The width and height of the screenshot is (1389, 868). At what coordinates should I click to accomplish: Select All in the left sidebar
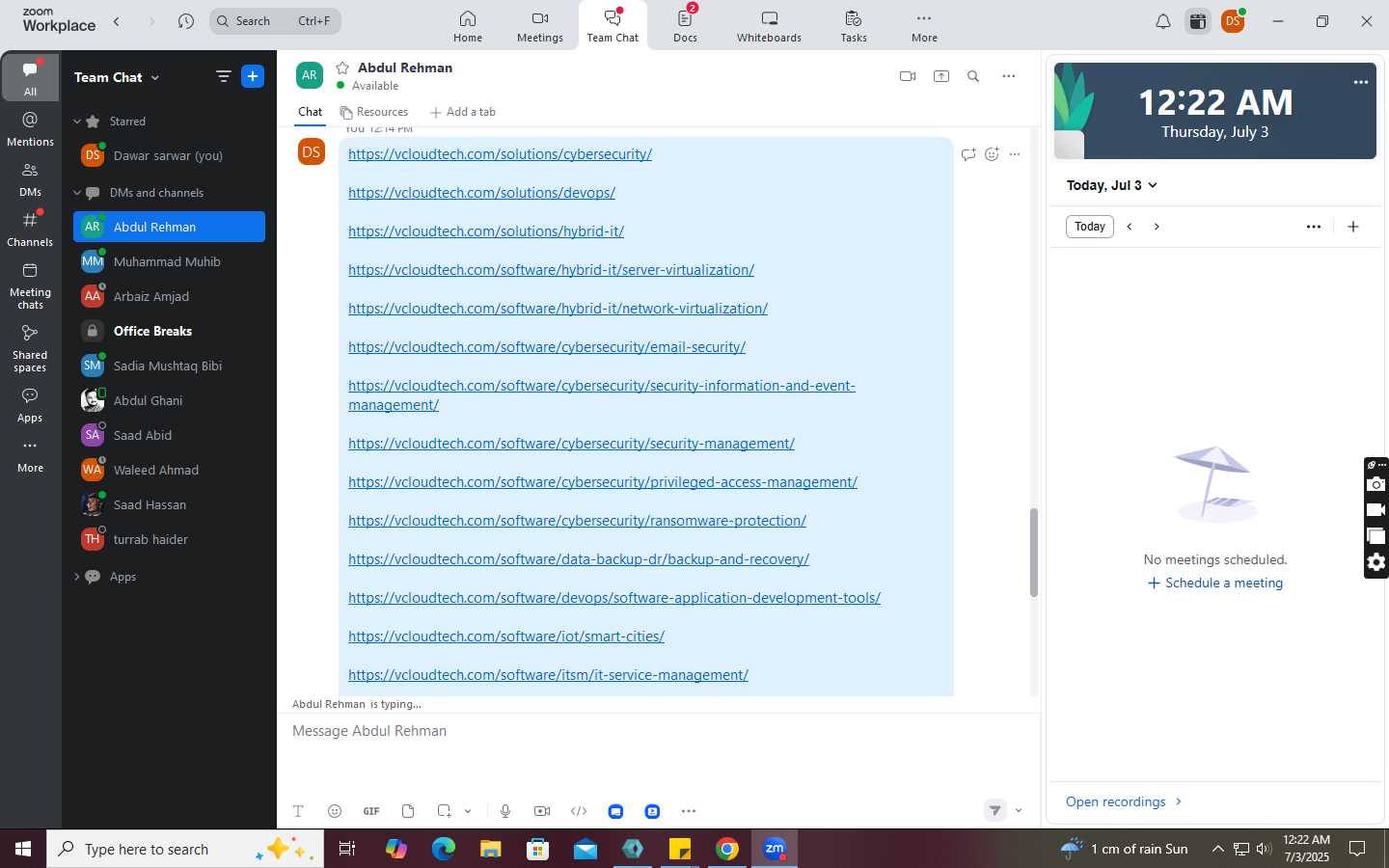coord(30,77)
